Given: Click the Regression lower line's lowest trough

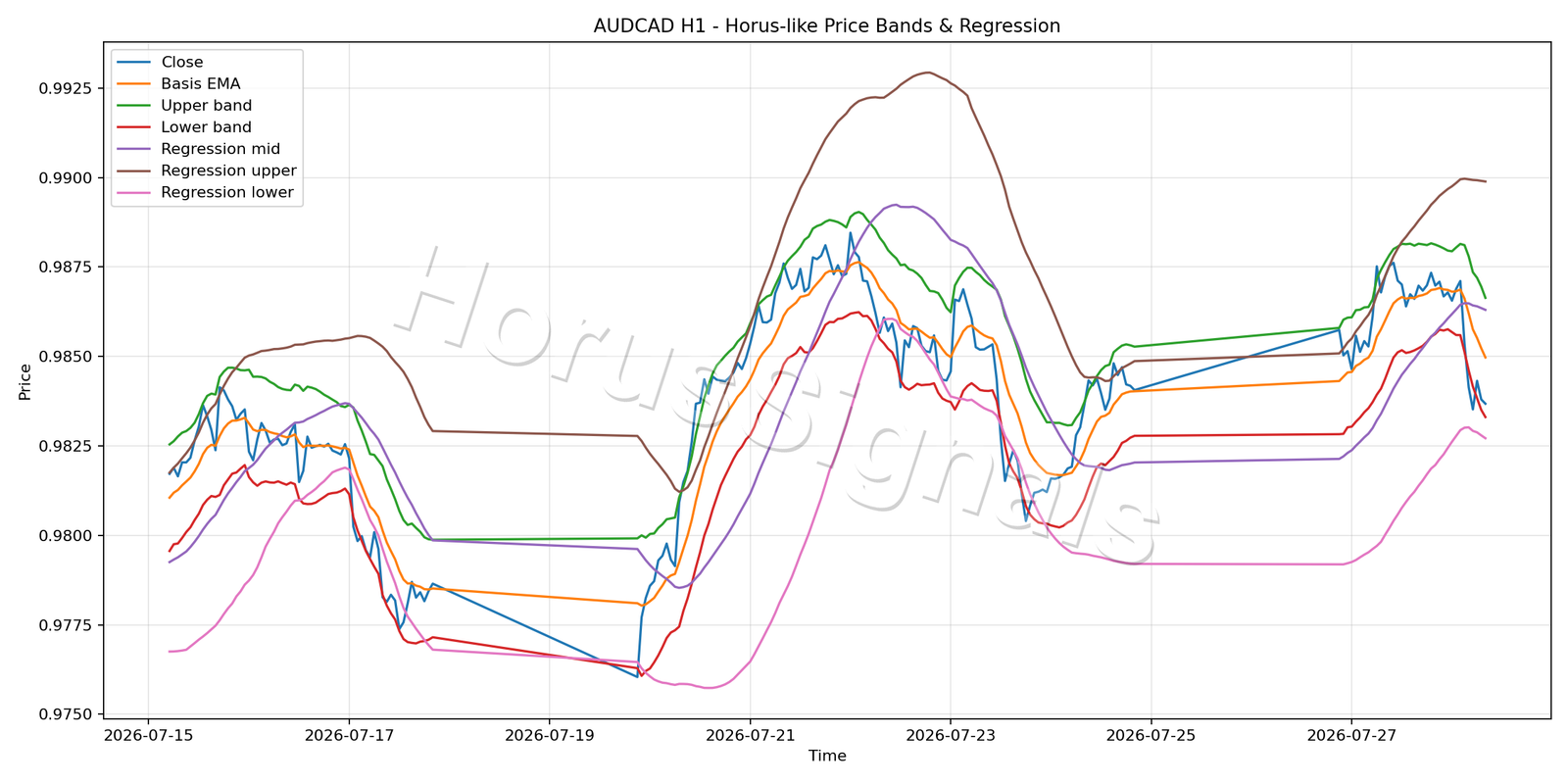Looking at the screenshot, I should (x=709, y=687).
